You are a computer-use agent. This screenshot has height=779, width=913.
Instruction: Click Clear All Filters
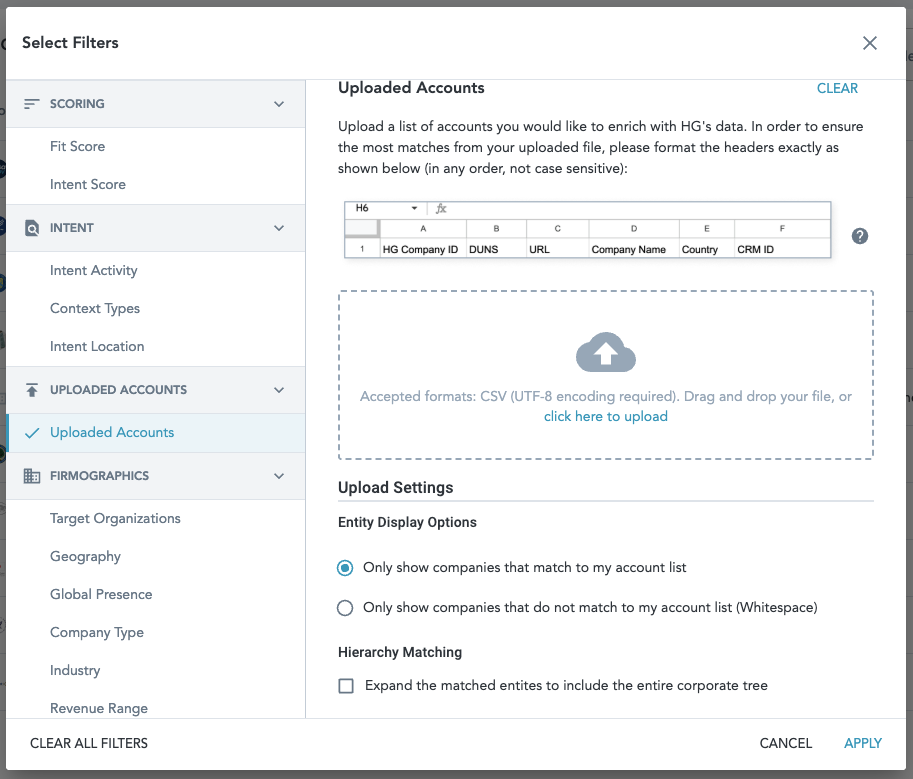click(89, 743)
